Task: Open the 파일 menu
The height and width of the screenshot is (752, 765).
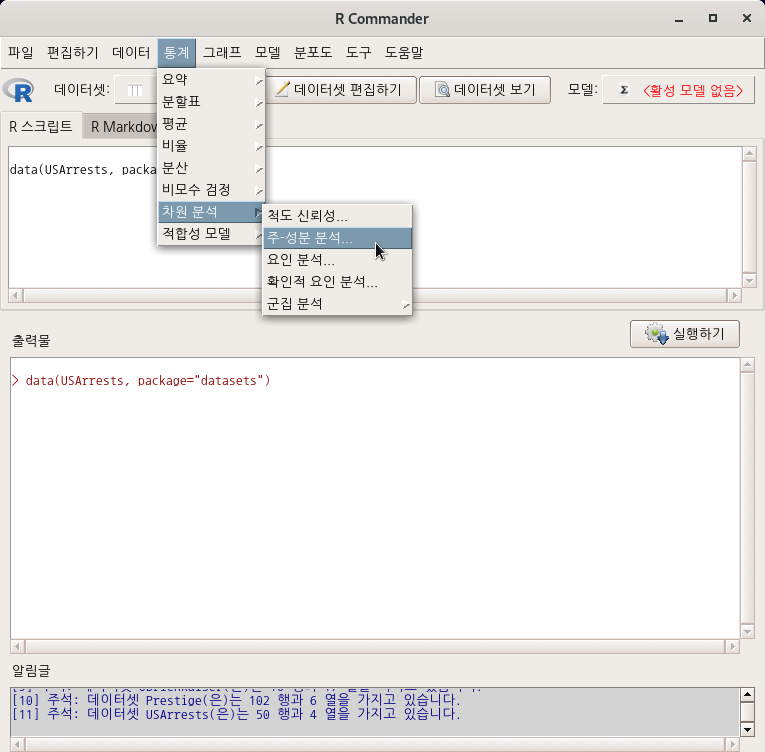Action: [x=21, y=52]
